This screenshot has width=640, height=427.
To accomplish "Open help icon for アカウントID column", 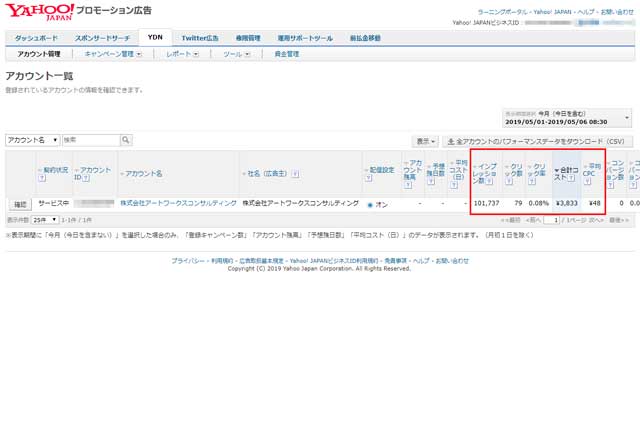I will (86, 178).
